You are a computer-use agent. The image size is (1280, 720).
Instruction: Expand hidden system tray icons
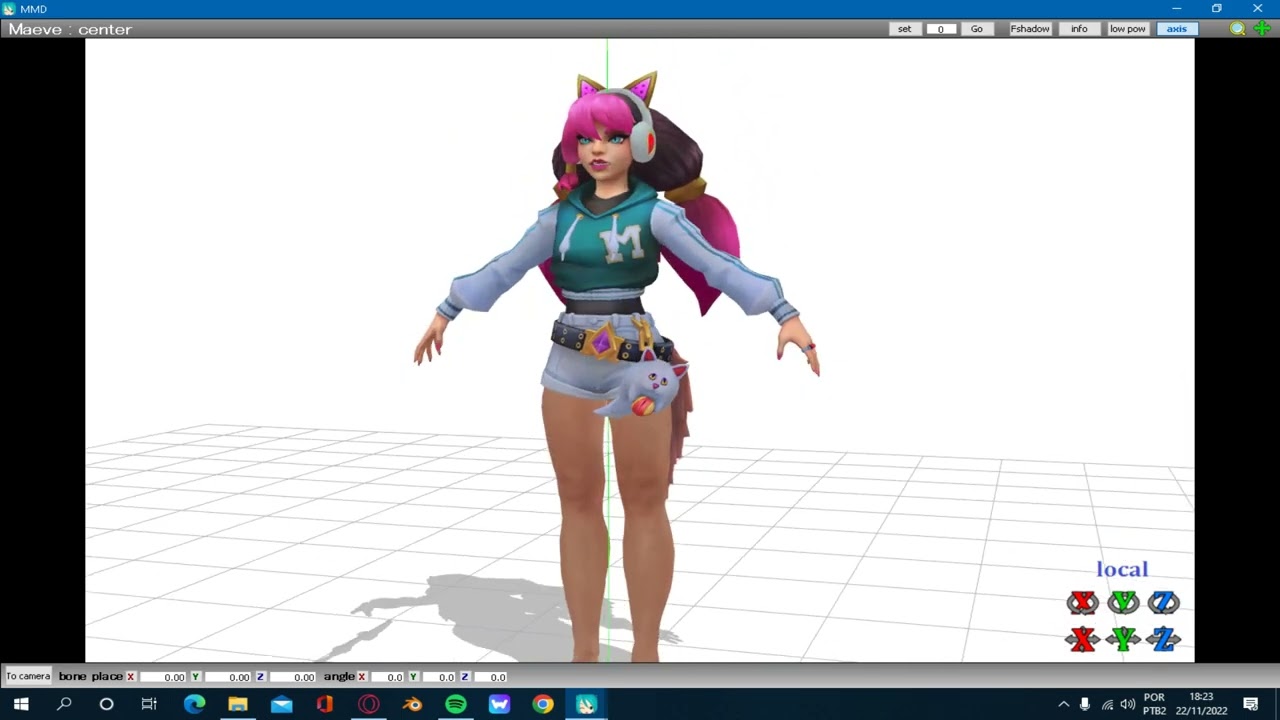1064,705
